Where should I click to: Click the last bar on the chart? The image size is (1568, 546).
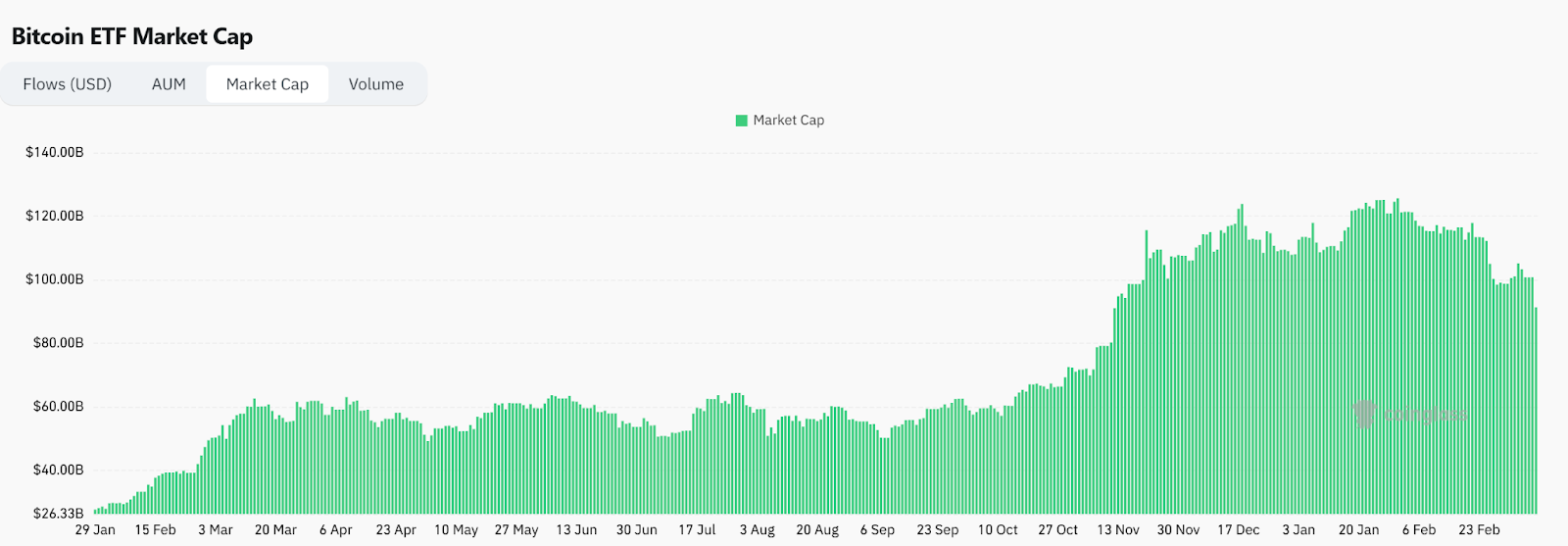pyautogui.click(x=1536, y=412)
